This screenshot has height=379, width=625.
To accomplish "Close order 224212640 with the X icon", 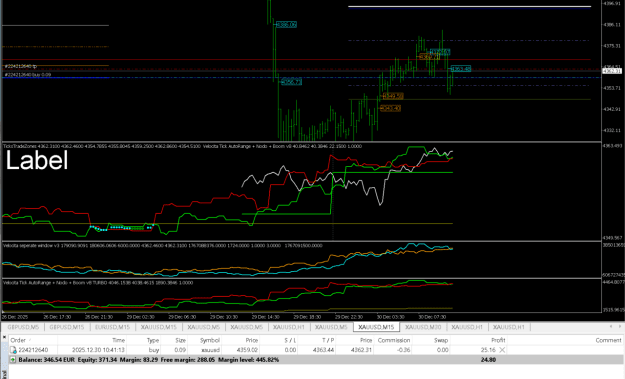I will click(x=502, y=350).
